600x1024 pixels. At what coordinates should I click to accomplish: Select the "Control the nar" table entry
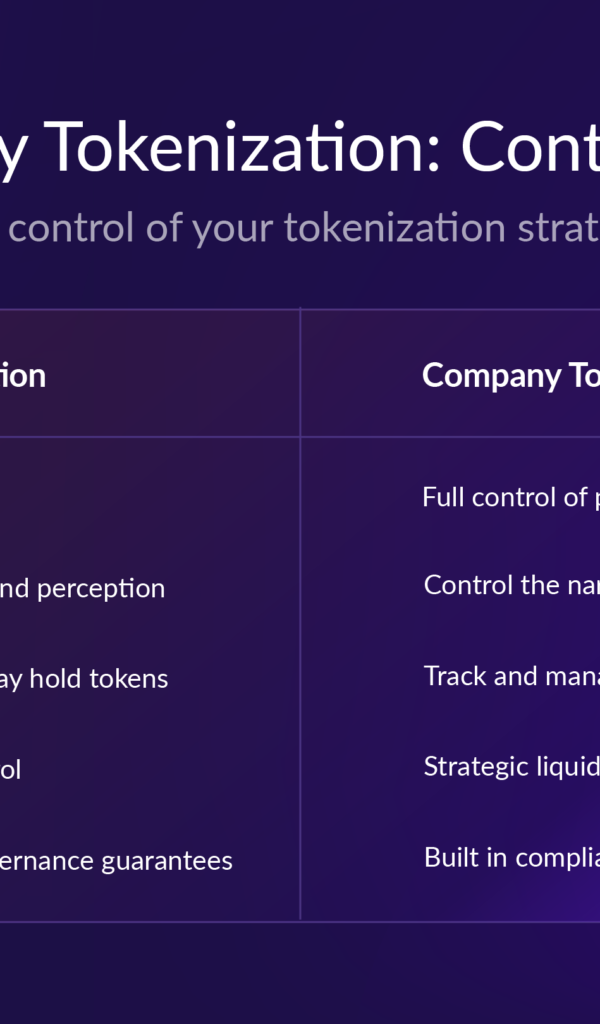(x=511, y=585)
